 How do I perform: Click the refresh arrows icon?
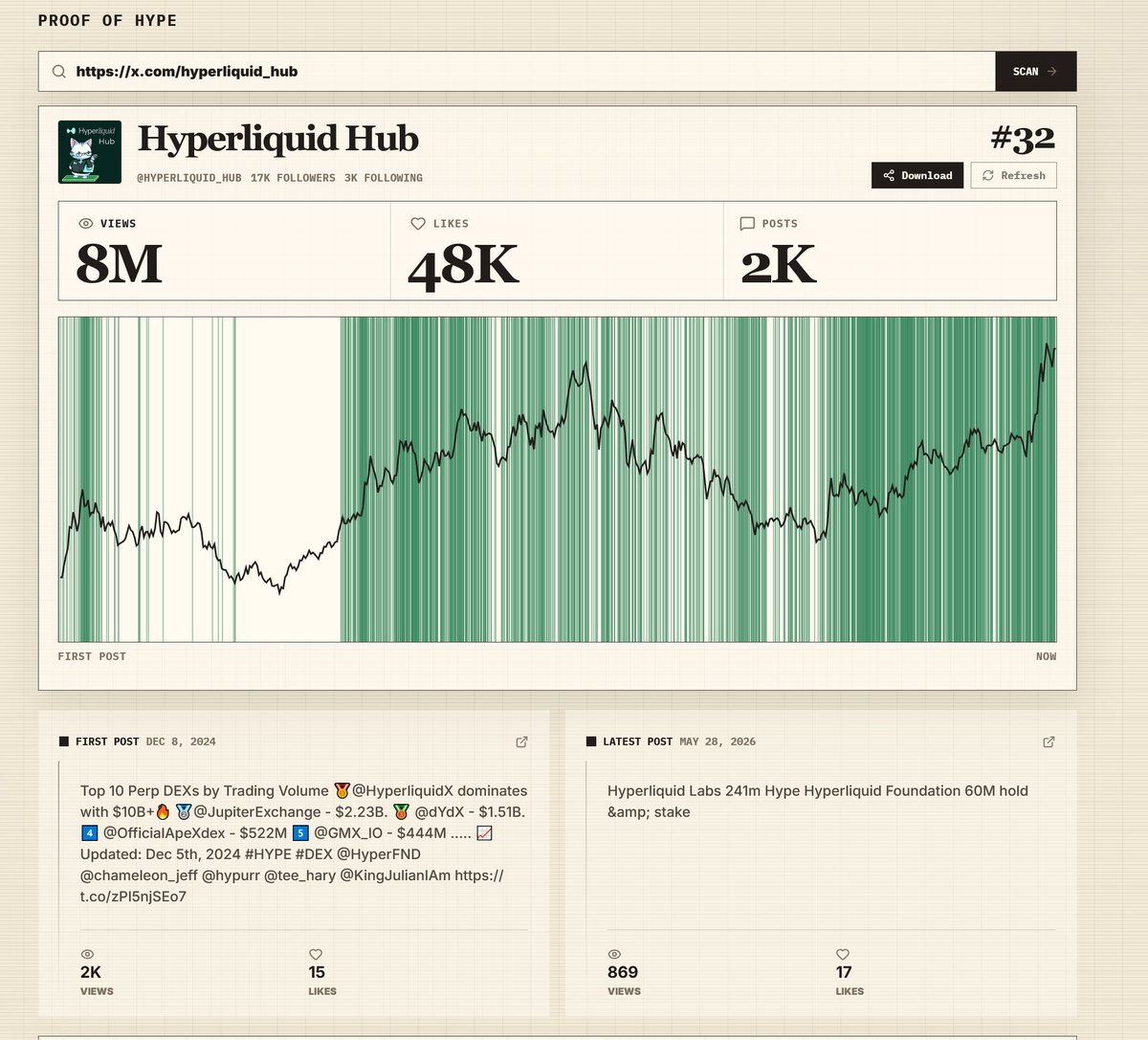point(988,176)
